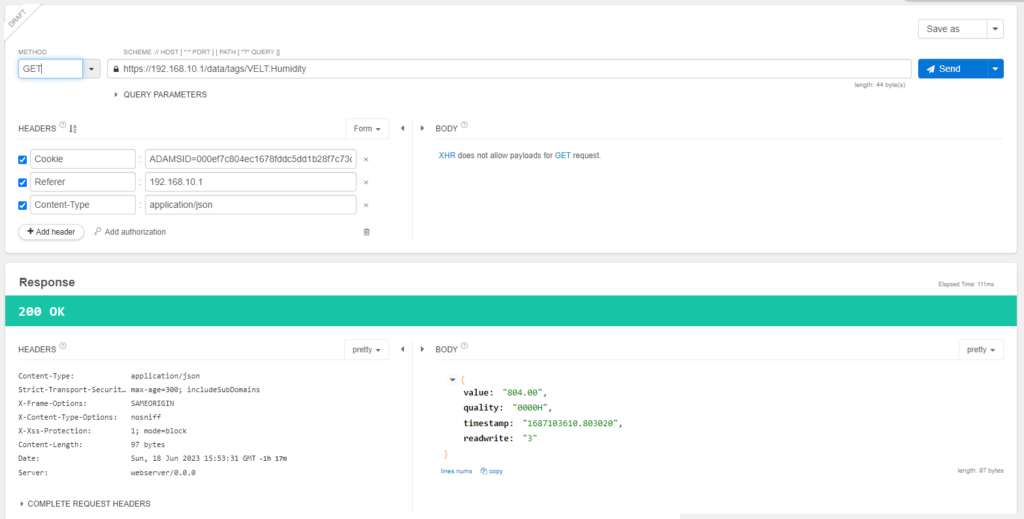Viewport: 1024px width, 519px height.
Task: Click the 97 bytes Content-Length value
Action: click(x=148, y=445)
